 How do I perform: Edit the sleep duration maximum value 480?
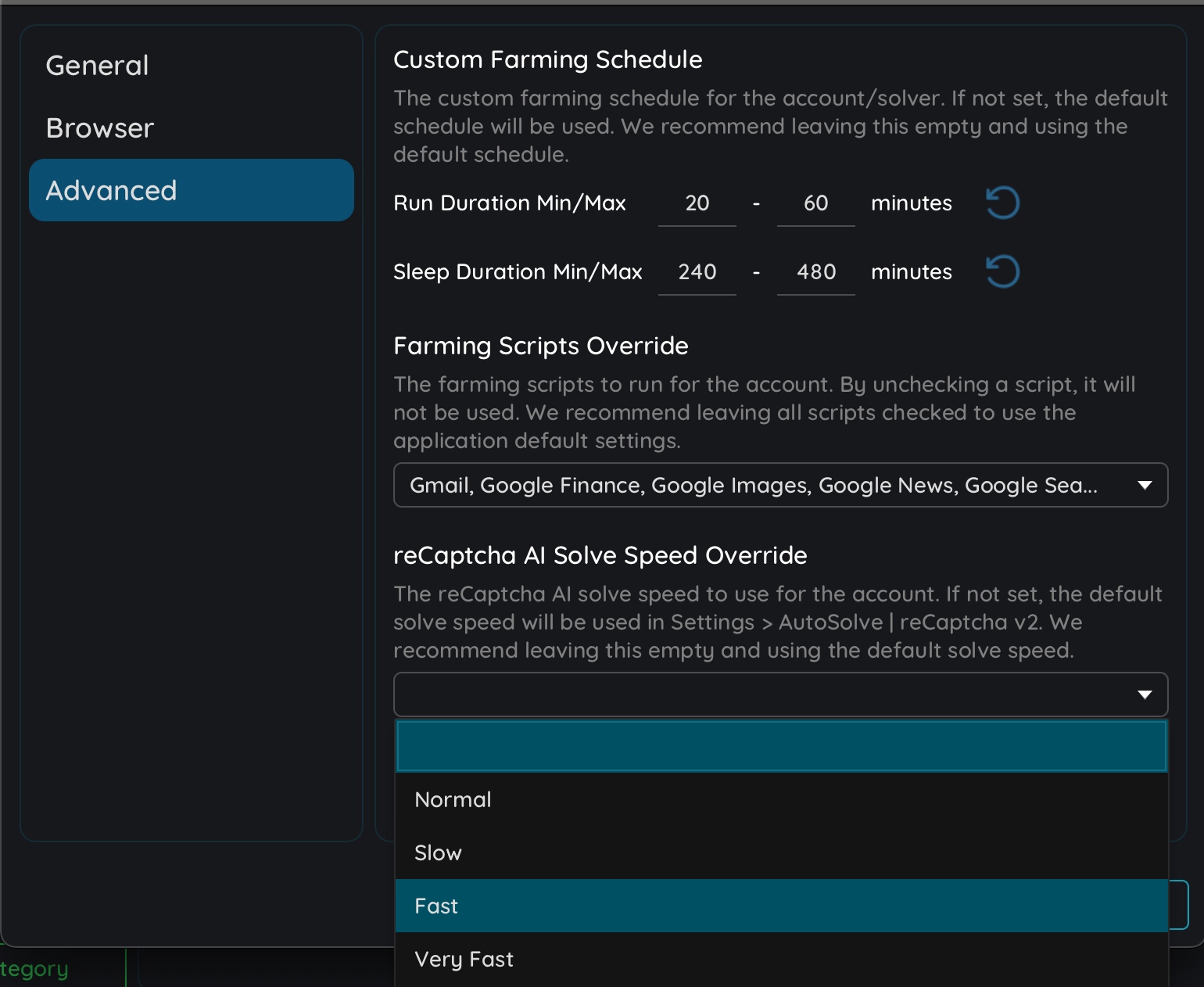point(815,272)
